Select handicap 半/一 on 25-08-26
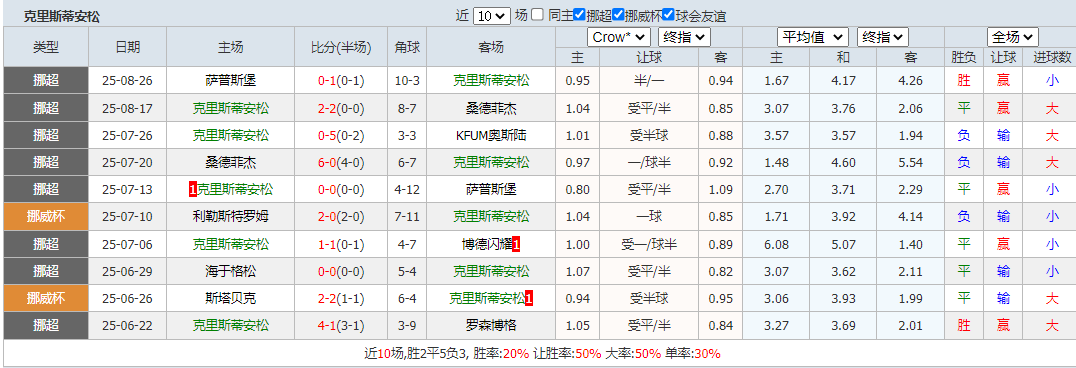The width and height of the screenshot is (1076, 368). pos(649,80)
